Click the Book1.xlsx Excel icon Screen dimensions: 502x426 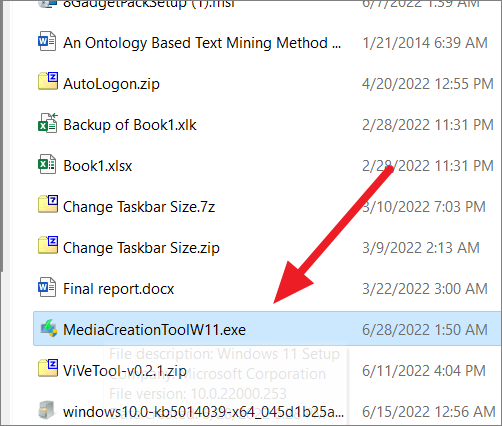click(x=47, y=164)
